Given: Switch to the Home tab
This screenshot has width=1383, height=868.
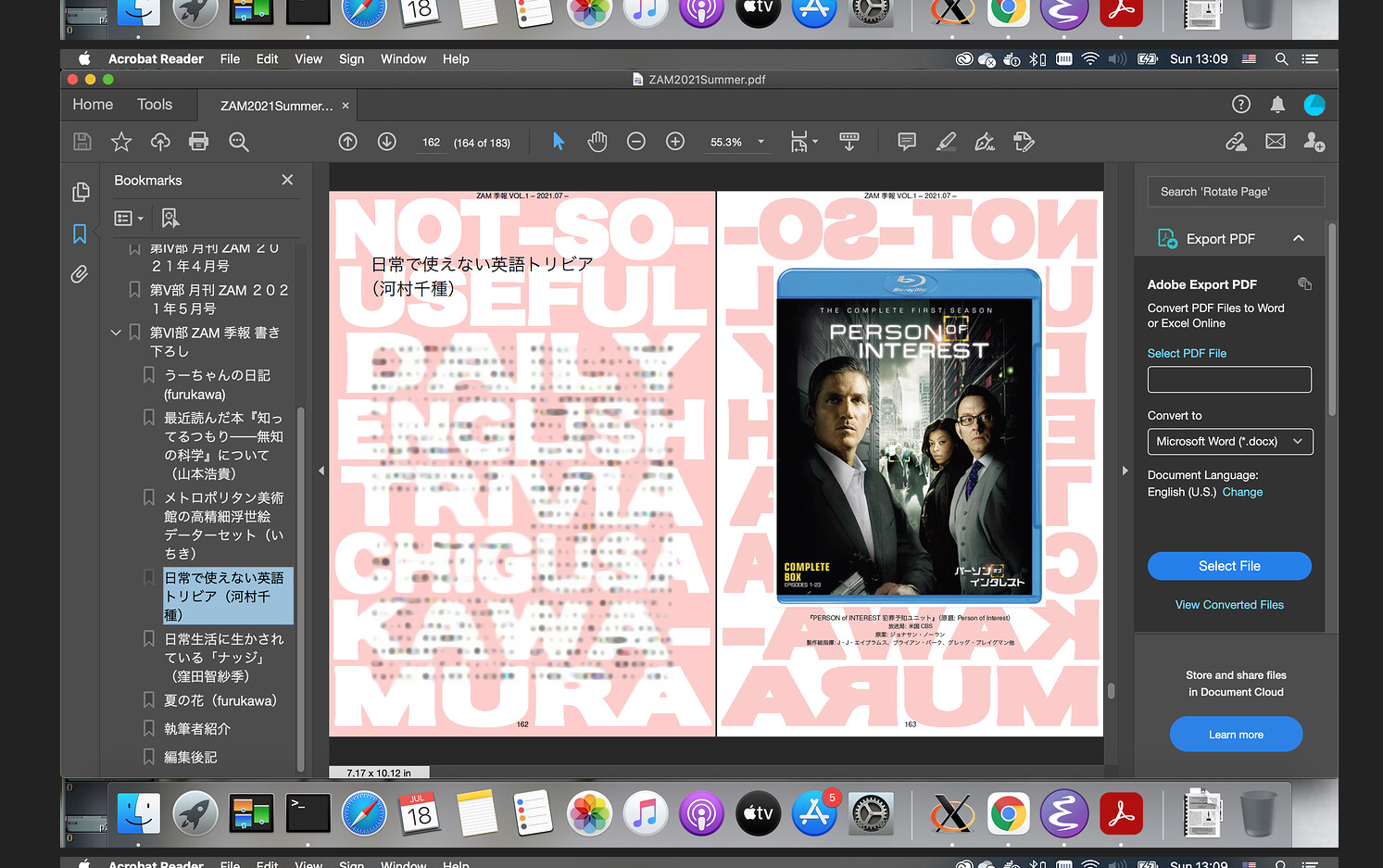Looking at the screenshot, I should [93, 105].
